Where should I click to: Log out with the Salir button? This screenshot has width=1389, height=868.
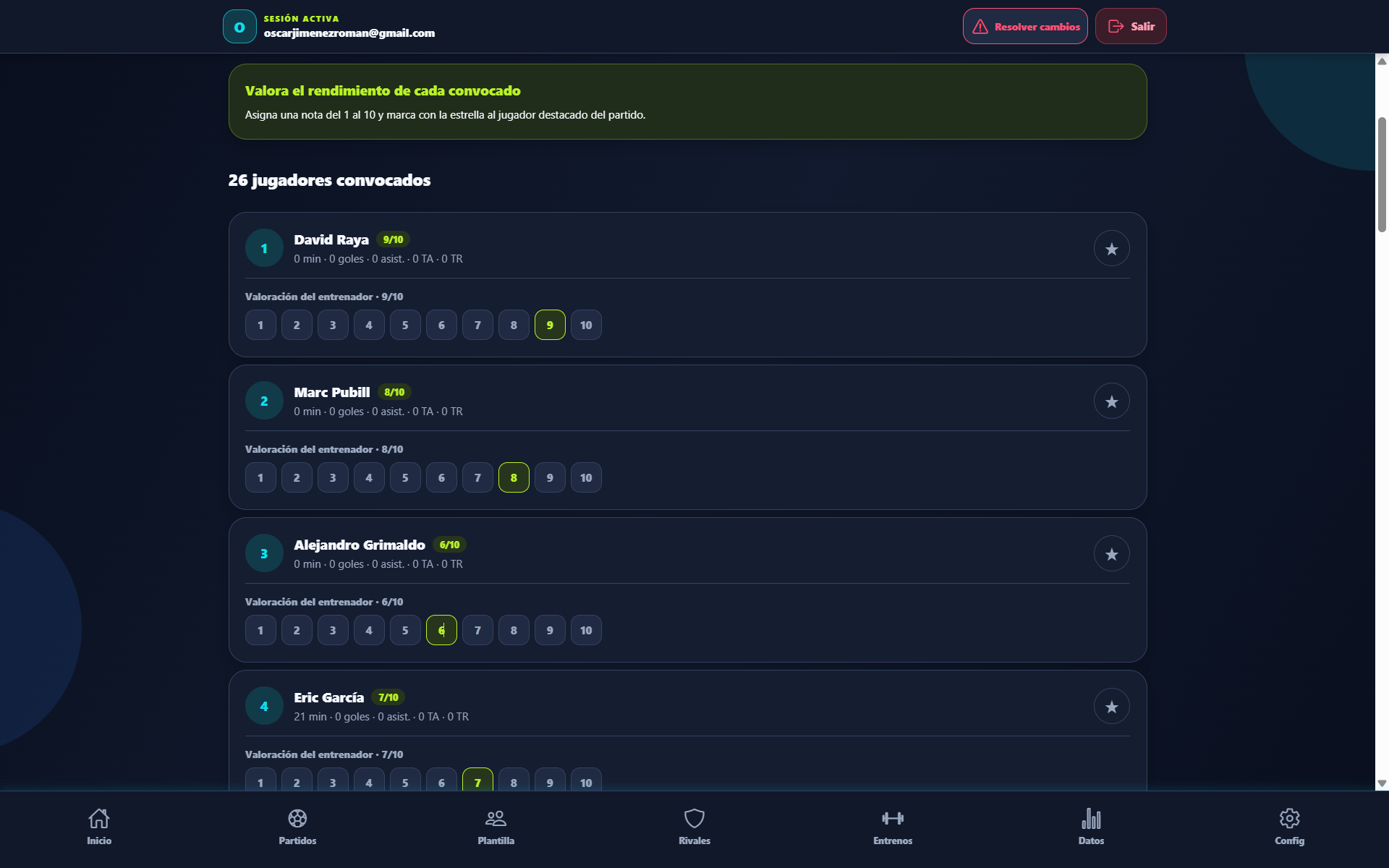coord(1131,27)
